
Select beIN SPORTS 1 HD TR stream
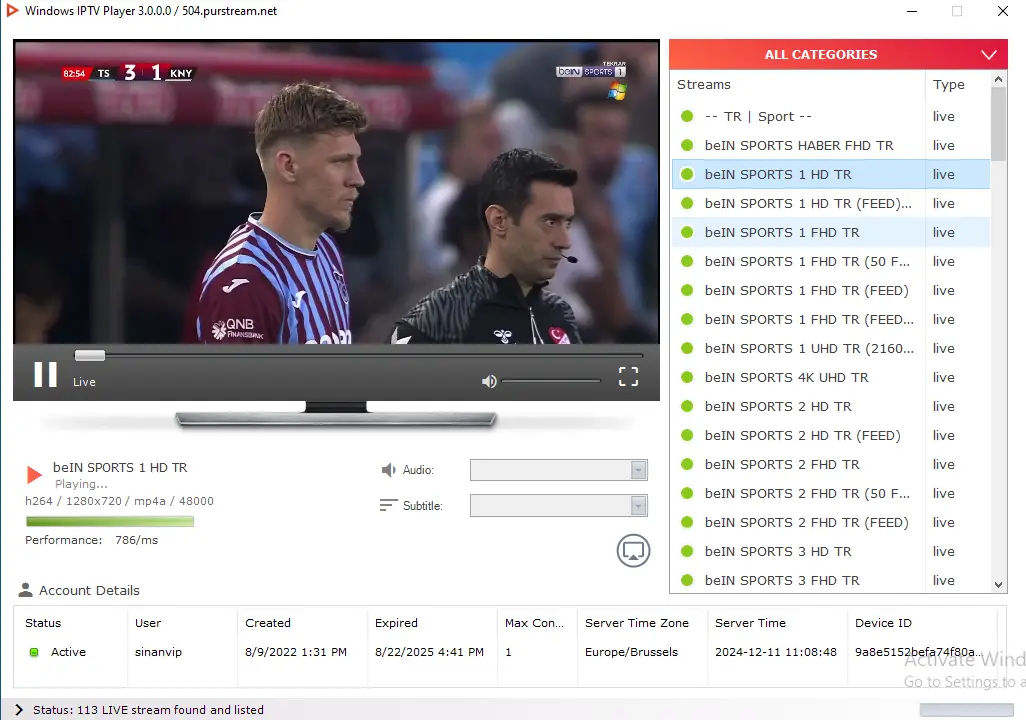(831, 174)
